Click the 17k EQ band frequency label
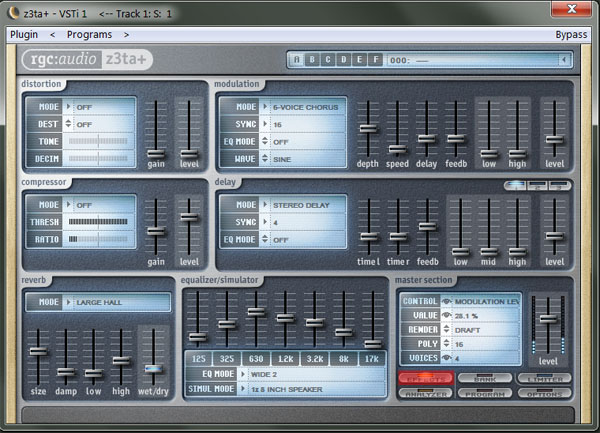Screen dimensions: 600x433 [372, 359]
